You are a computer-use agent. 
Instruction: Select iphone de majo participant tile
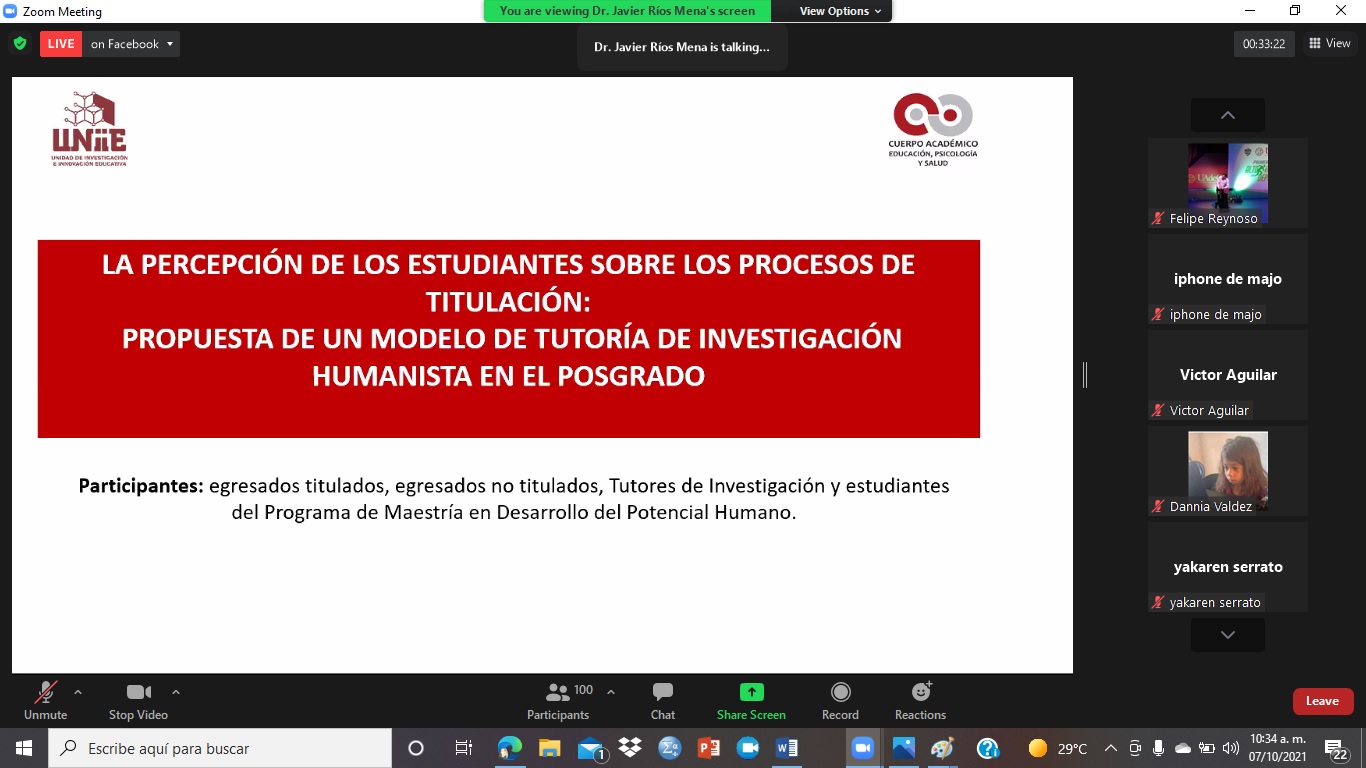click(1228, 279)
